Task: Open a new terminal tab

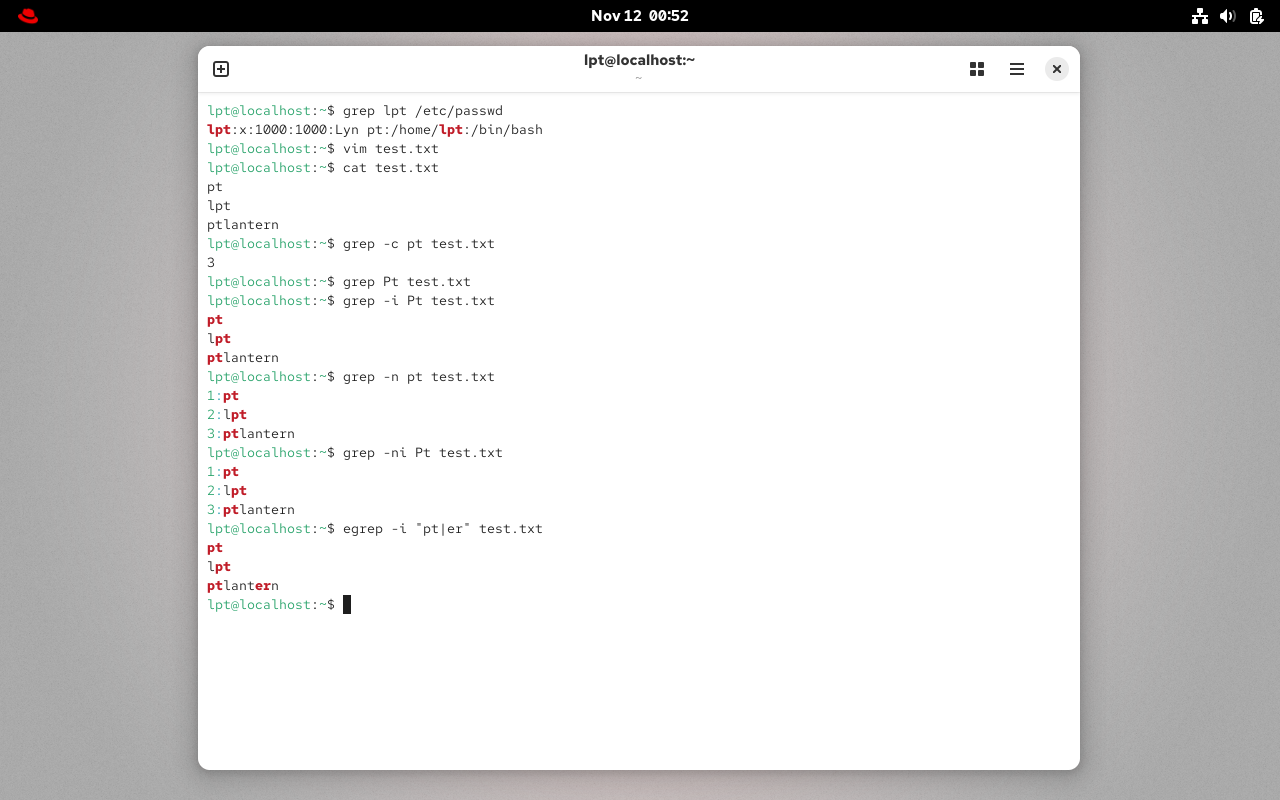Action: (x=221, y=69)
